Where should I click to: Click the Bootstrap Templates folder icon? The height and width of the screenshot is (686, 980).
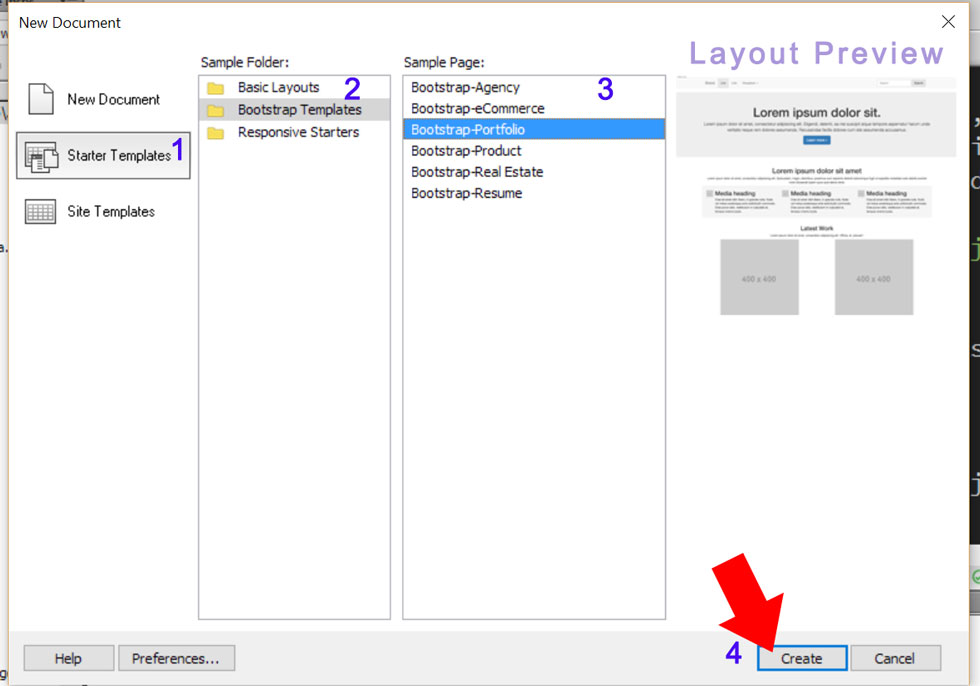point(216,111)
